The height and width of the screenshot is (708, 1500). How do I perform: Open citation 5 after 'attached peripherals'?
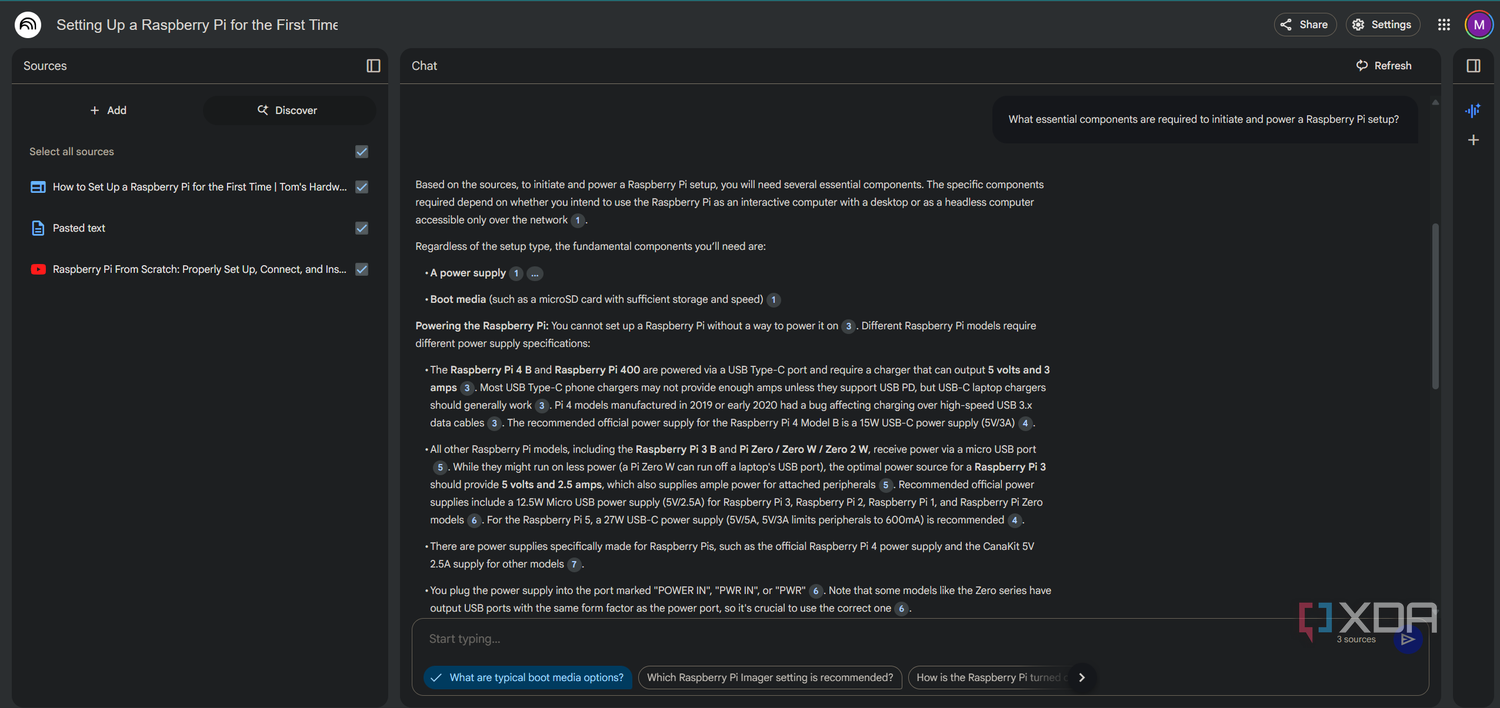coord(885,485)
